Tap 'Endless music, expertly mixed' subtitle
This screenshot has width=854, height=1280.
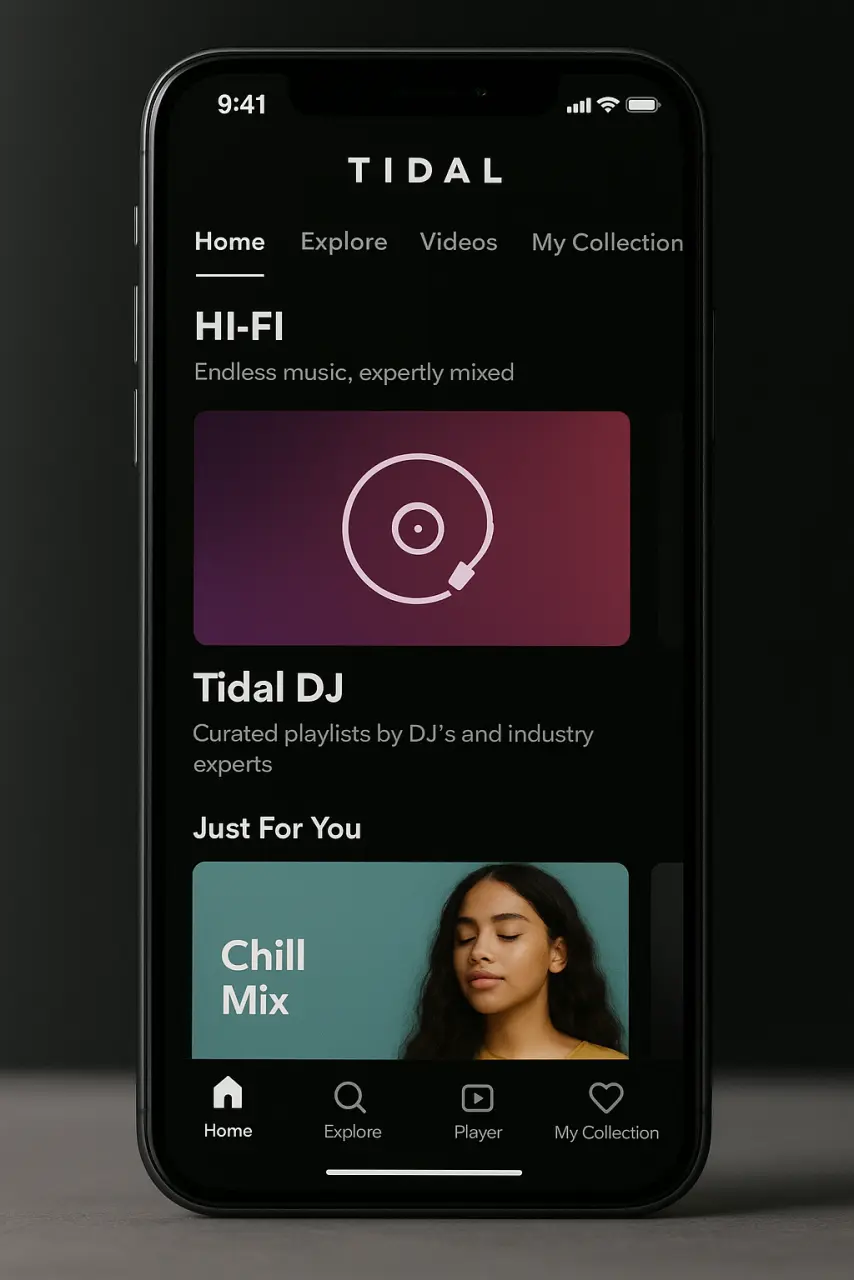[354, 373]
